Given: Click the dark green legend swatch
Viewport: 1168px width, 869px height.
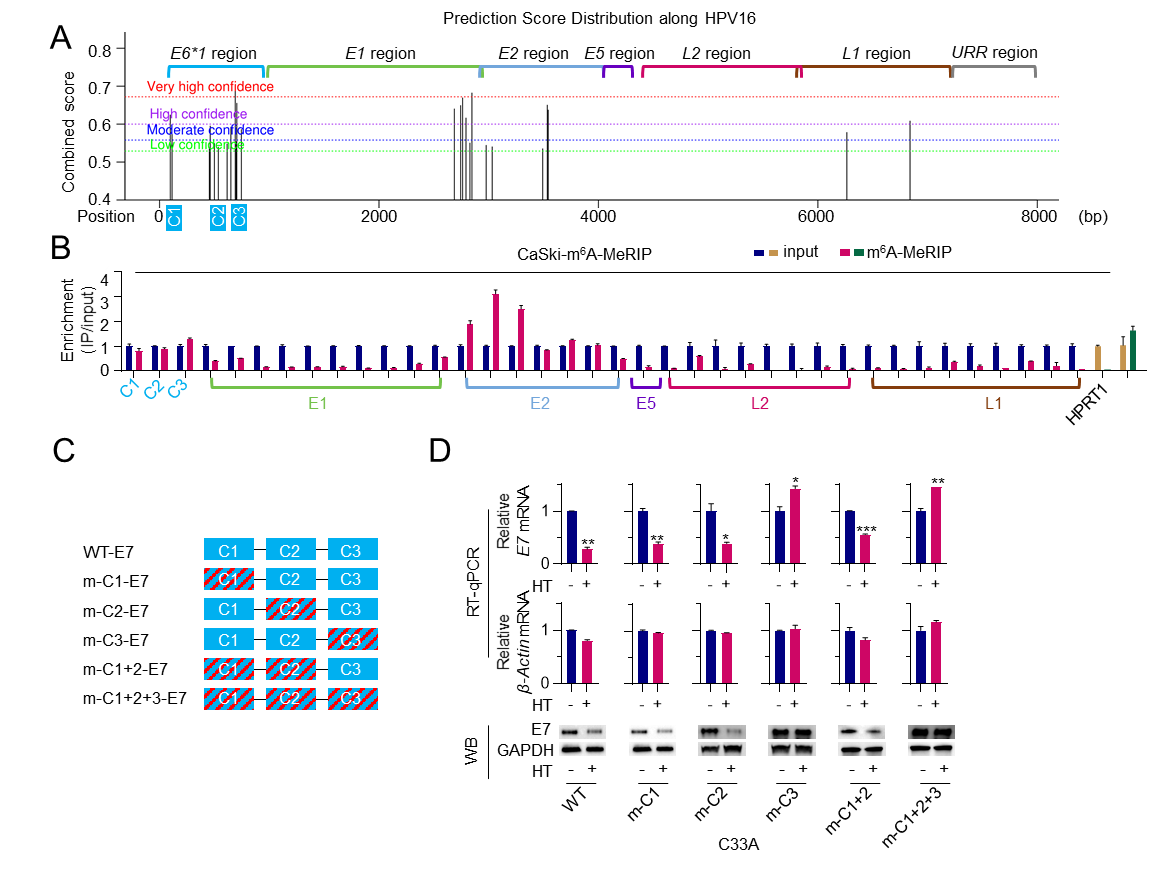Looking at the screenshot, I should pyautogui.click(x=859, y=253).
